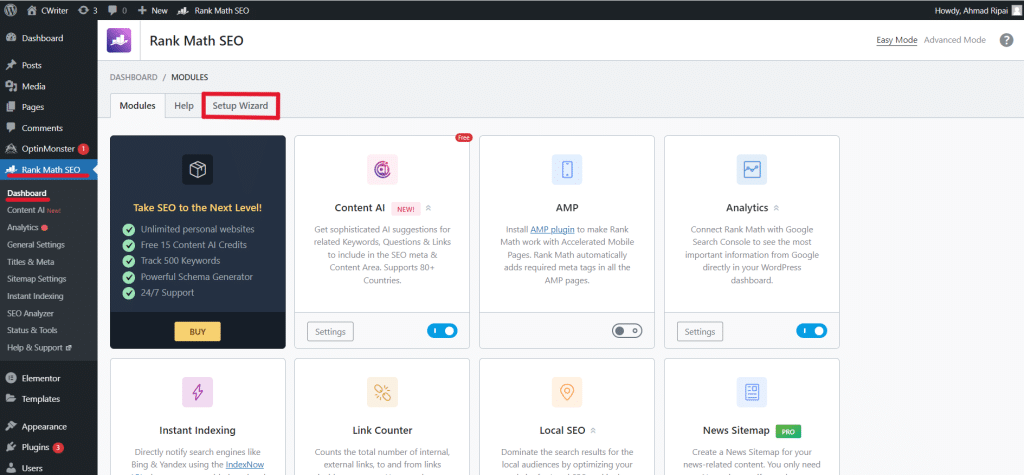Open Elementor in the sidebar
Image resolution: width=1024 pixels, height=475 pixels.
point(40,378)
